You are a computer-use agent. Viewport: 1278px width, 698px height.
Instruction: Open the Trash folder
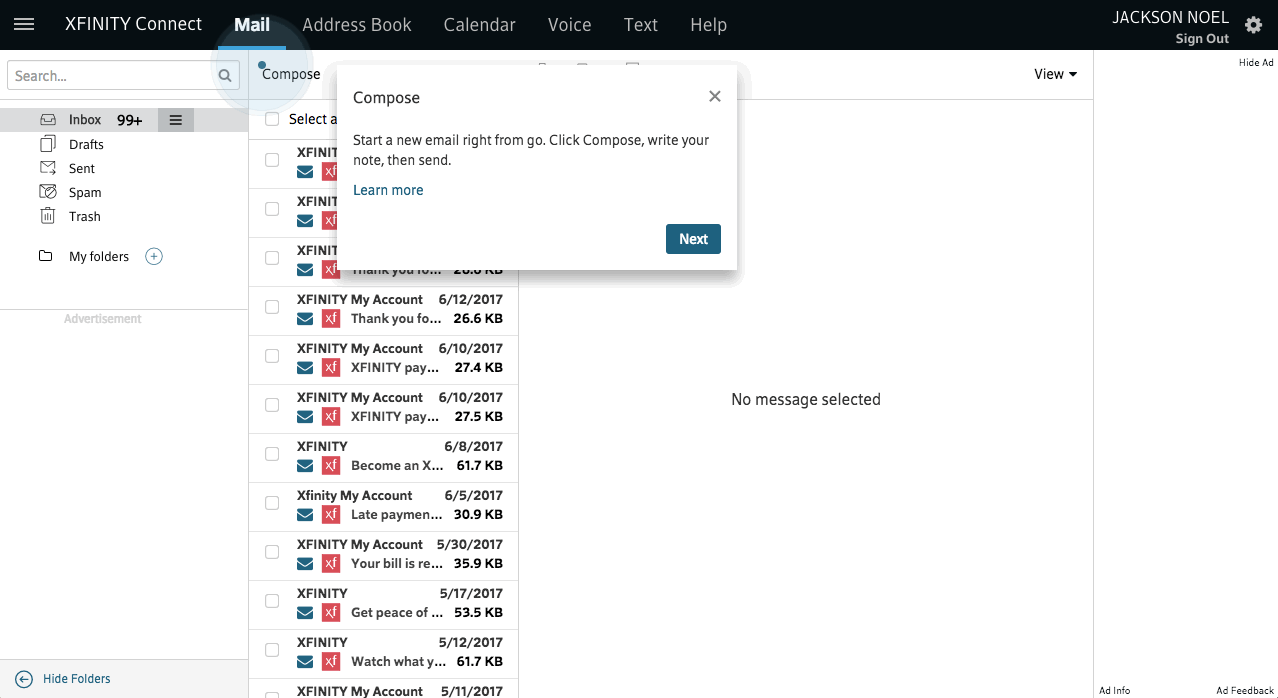pyautogui.click(x=85, y=216)
